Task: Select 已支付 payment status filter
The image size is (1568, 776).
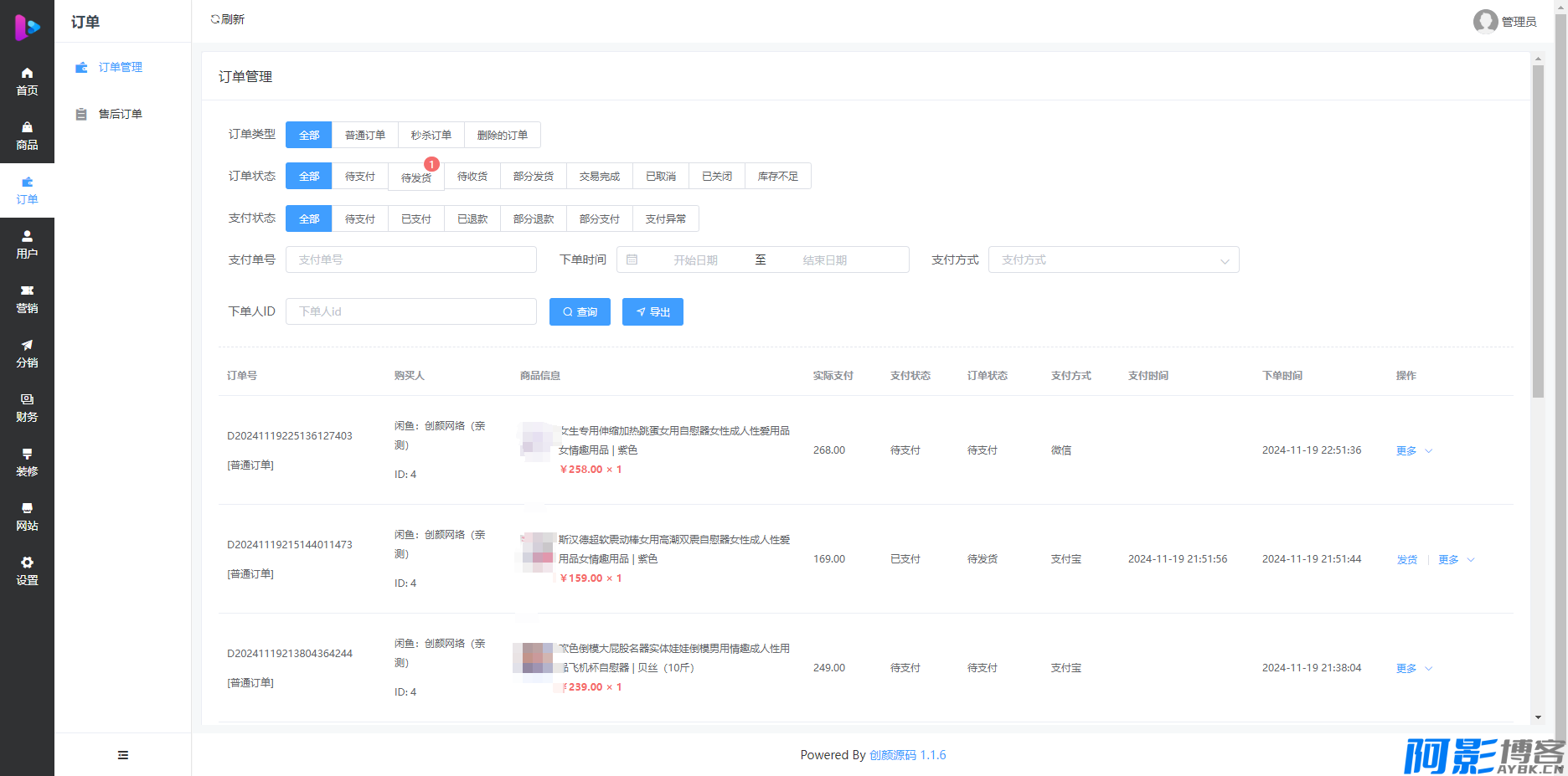Action: point(416,219)
